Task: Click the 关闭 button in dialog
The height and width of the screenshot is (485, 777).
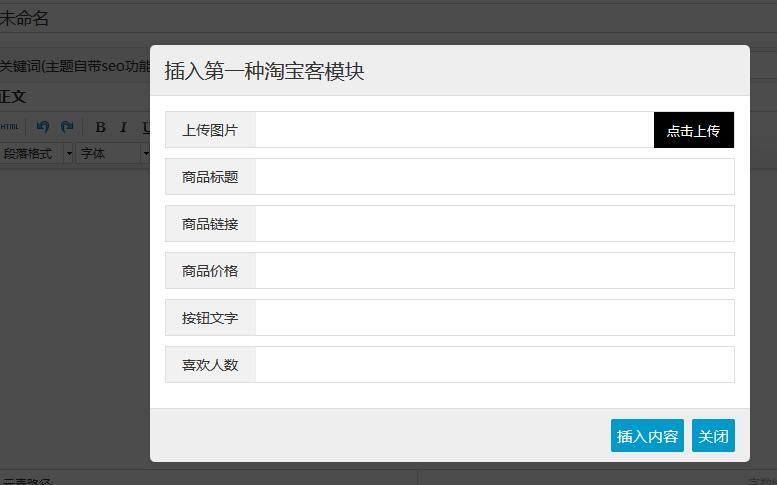Action: pos(713,436)
